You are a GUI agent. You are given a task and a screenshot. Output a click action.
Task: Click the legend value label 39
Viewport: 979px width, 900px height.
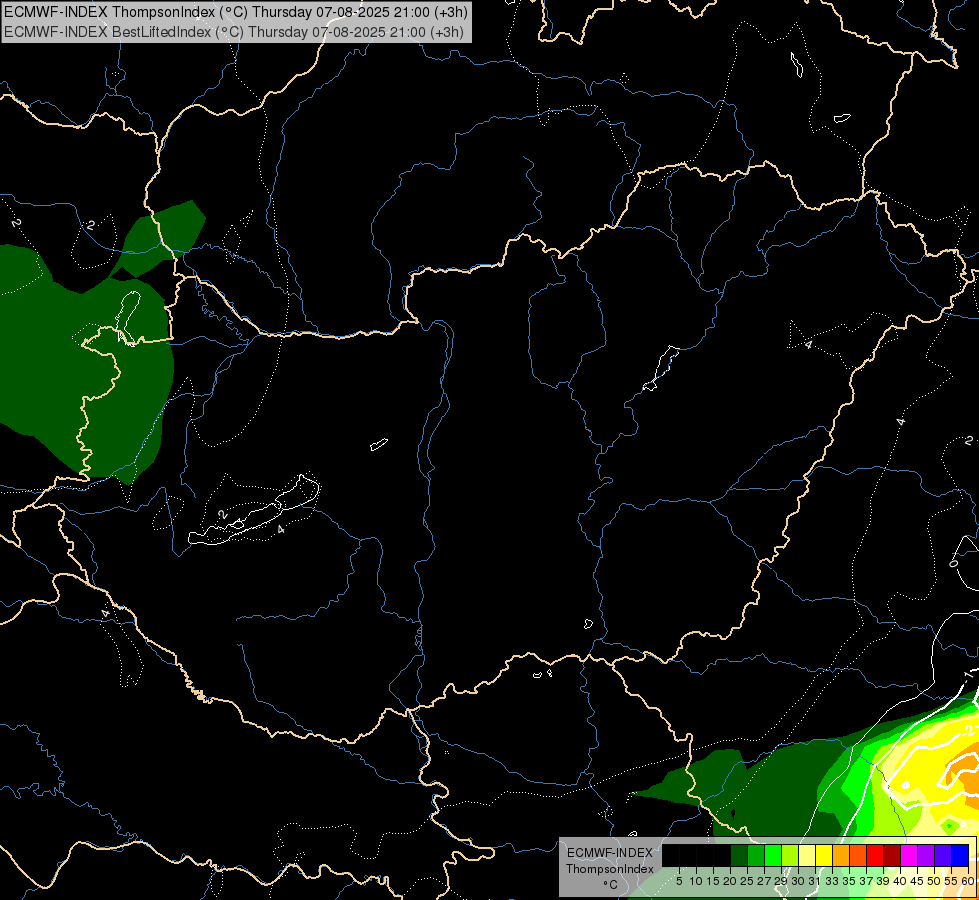click(x=883, y=881)
